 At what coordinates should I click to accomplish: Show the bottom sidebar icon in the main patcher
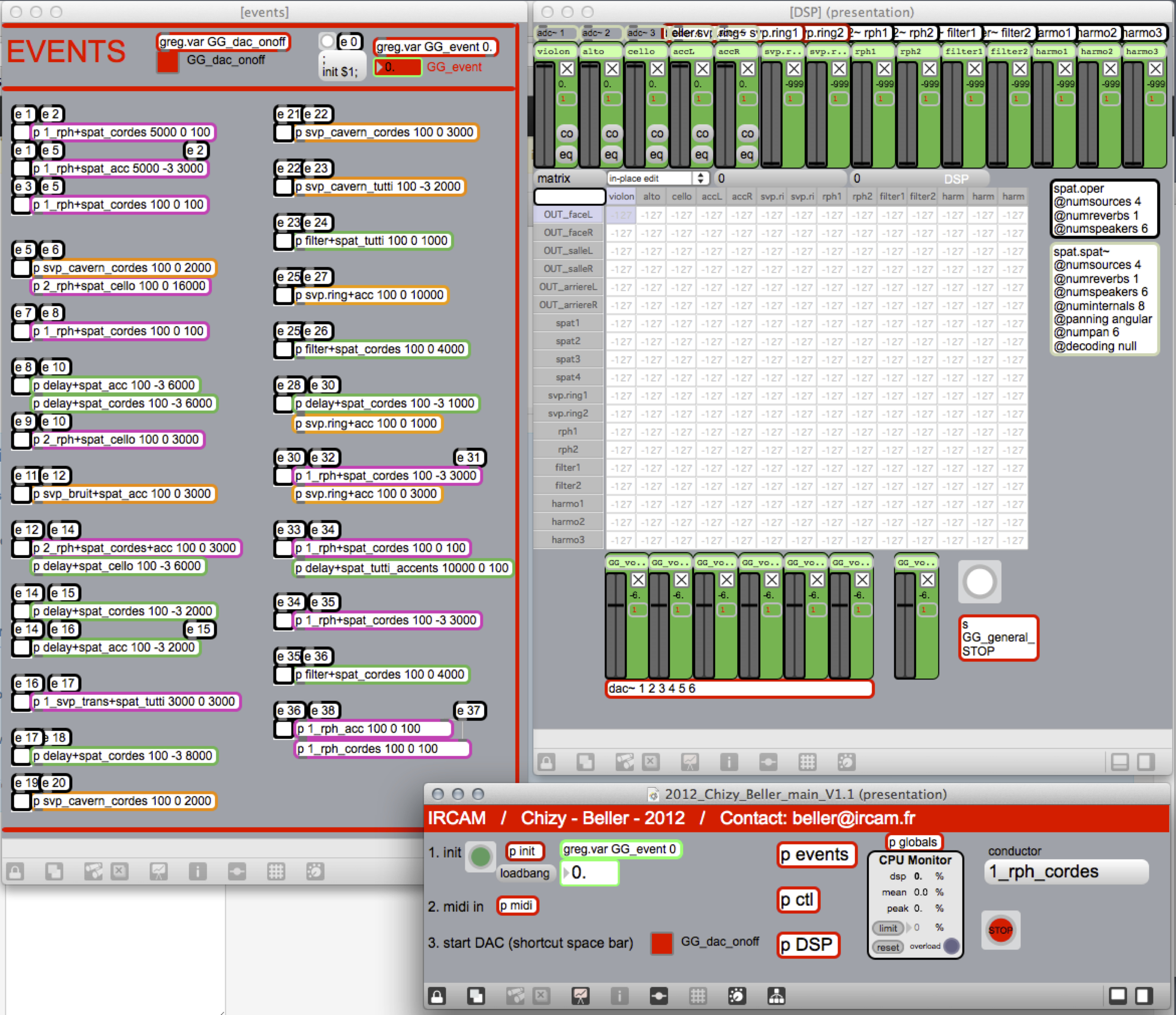1118,996
